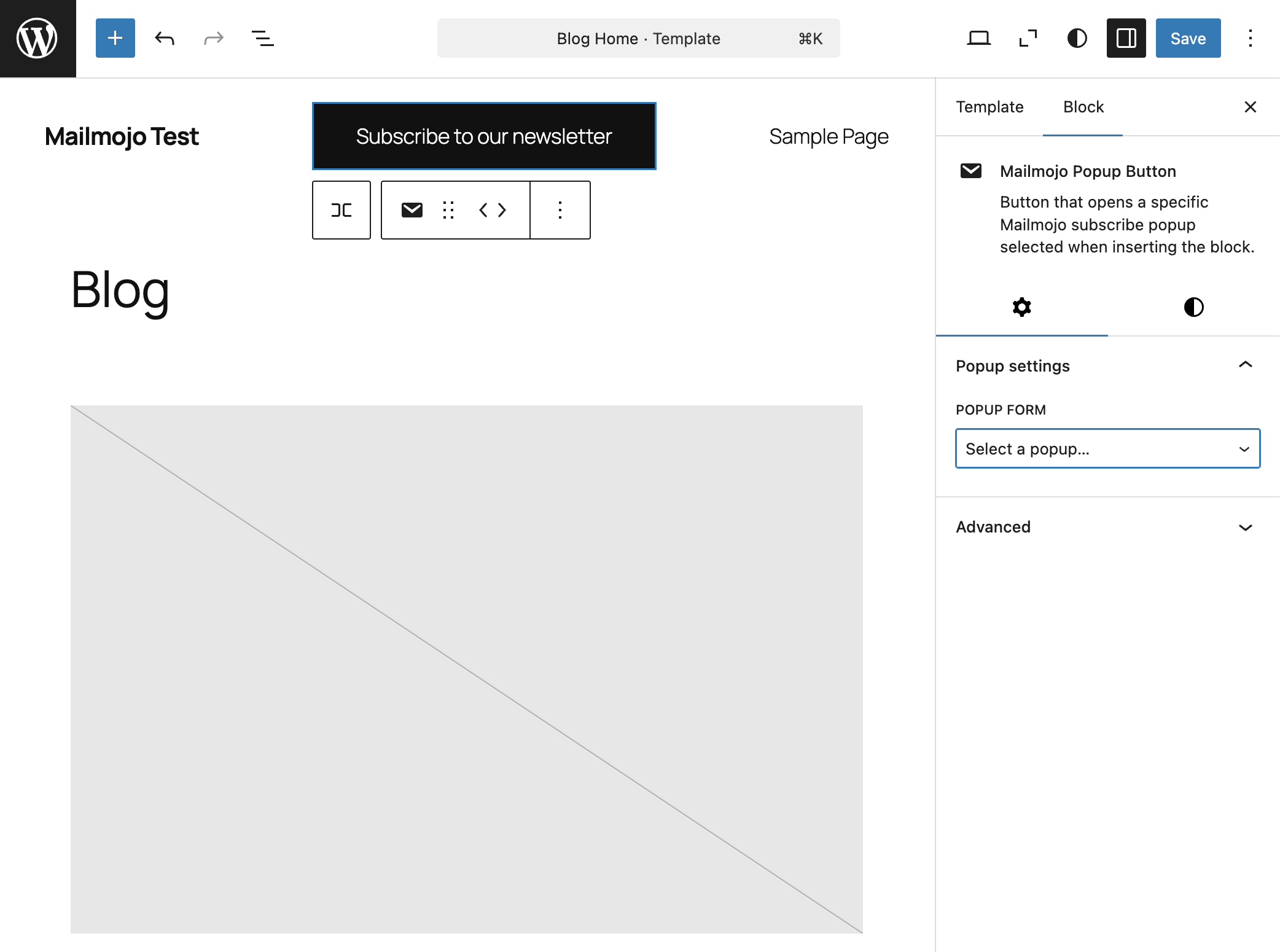The image size is (1280, 952).
Task: Click the Mailmojo Popup Button sidebar icon
Action: coord(971,171)
